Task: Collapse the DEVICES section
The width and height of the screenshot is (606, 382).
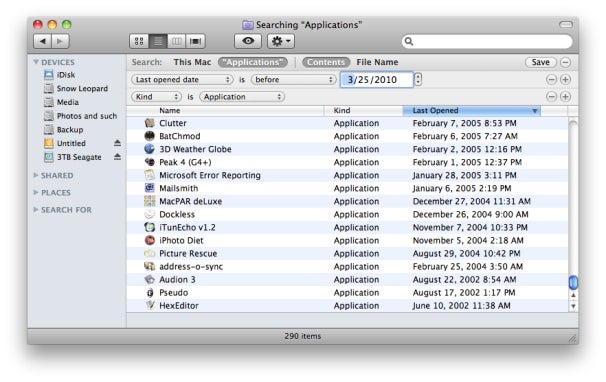Action: click(x=36, y=62)
